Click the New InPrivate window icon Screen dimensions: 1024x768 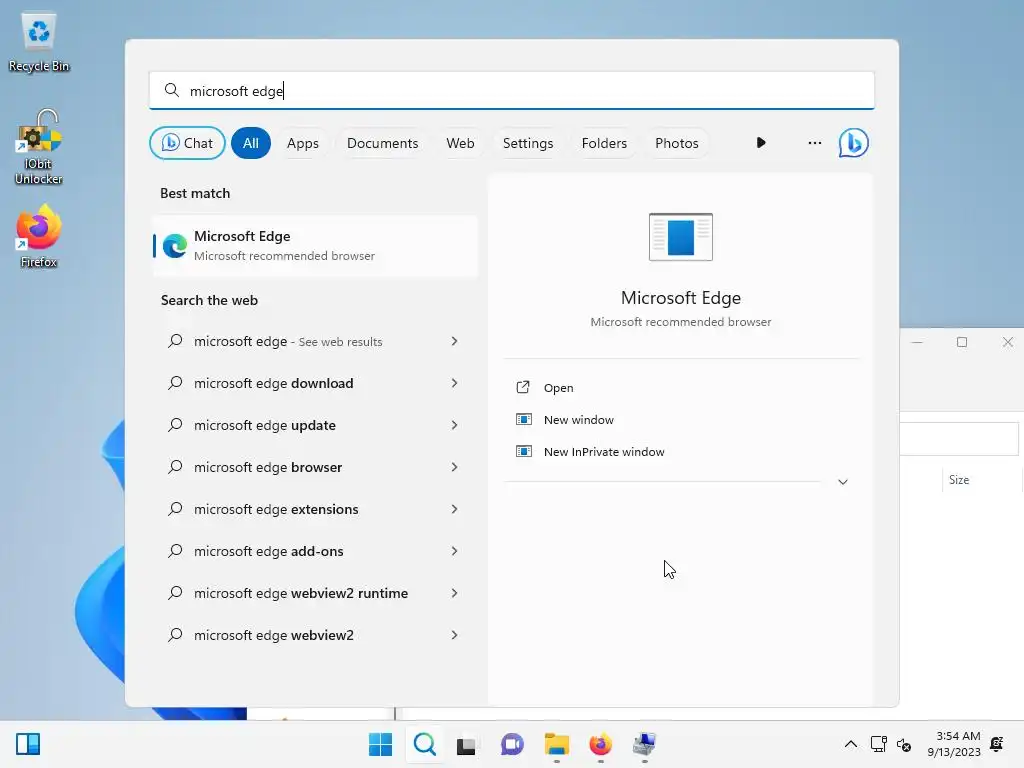tap(524, 451)
